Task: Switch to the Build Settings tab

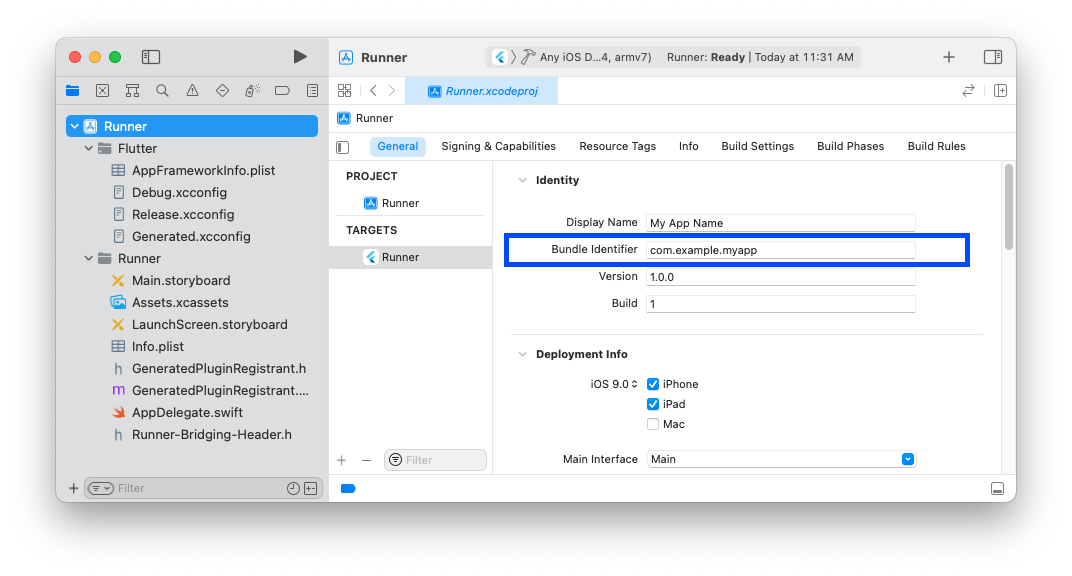Action: [757, 146]
